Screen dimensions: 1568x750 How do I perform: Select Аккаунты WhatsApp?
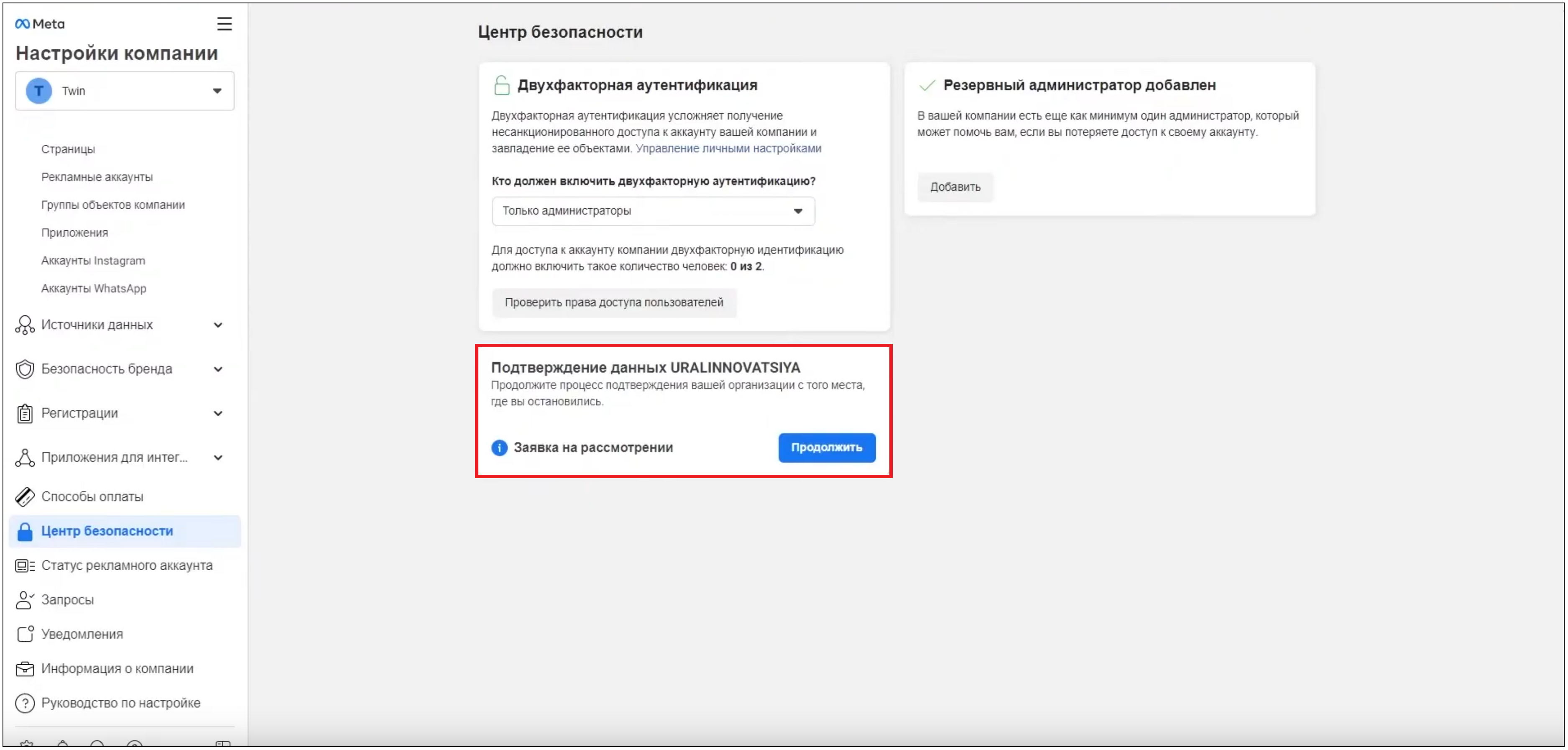click(94, 289)
